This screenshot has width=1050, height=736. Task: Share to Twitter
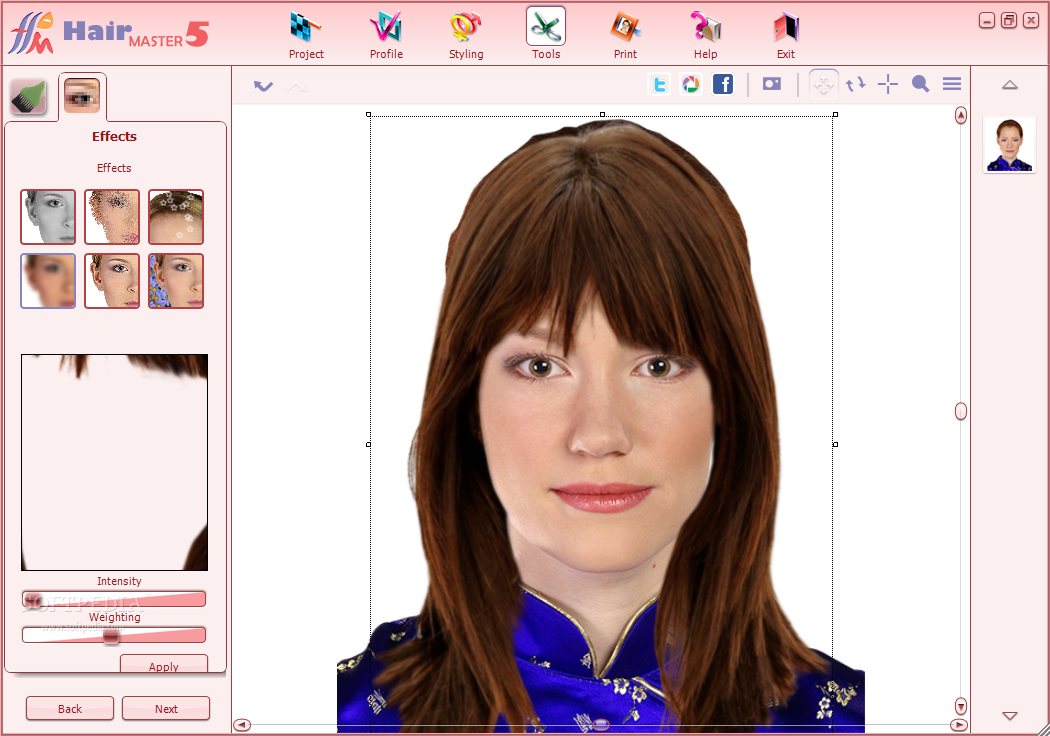pos(659,84)
